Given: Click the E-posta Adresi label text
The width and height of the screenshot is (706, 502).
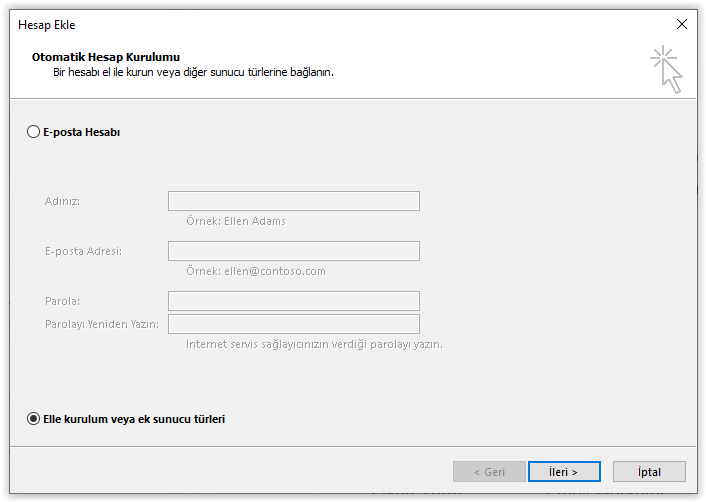Looking at the screenshot, I should point(83,251).
